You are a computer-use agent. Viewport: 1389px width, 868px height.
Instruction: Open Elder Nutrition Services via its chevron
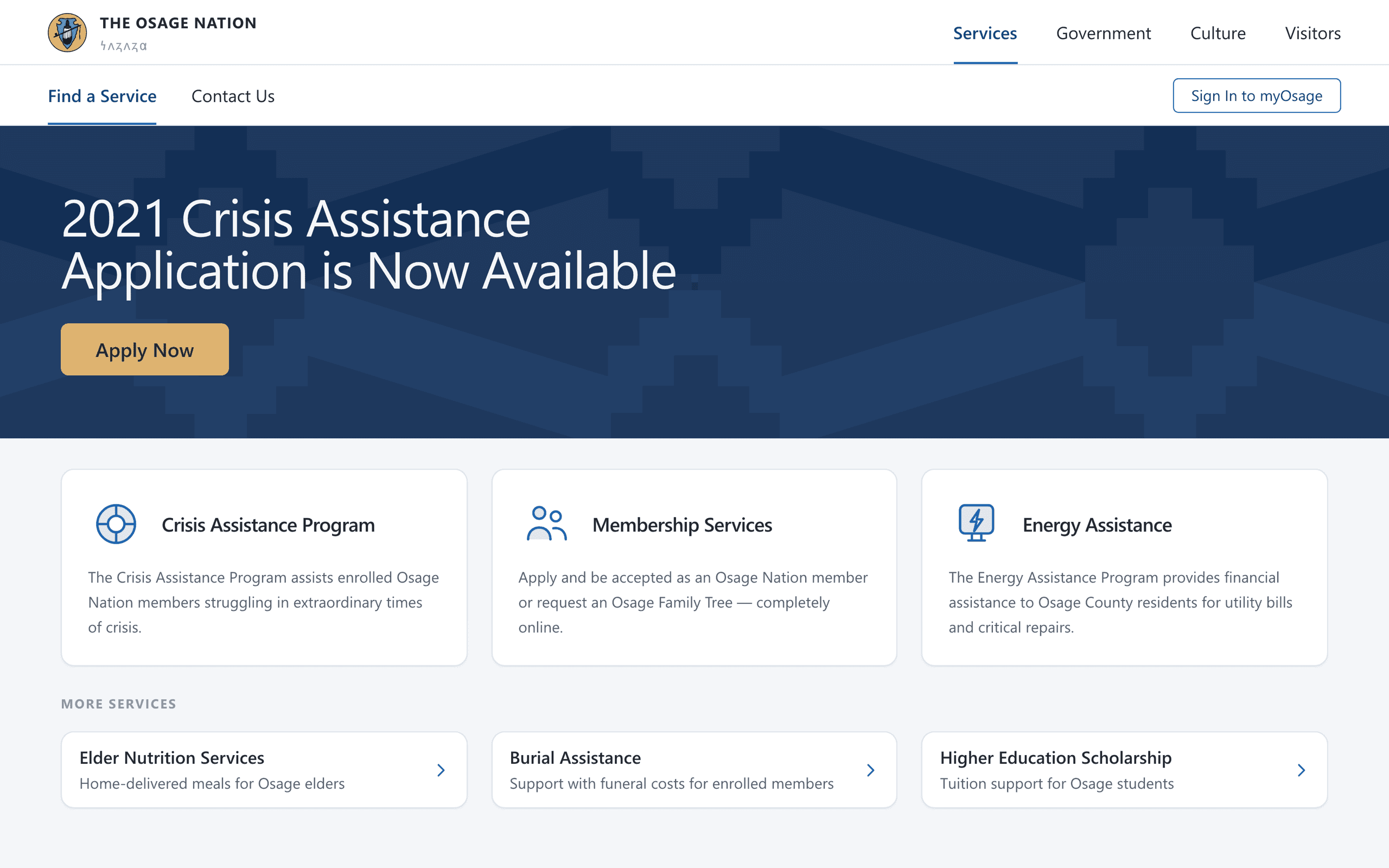pos(441,770)
